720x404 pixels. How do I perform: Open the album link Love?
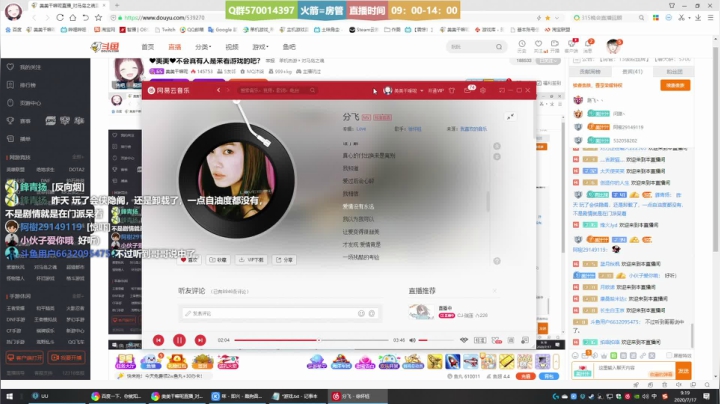coord(361,129)
